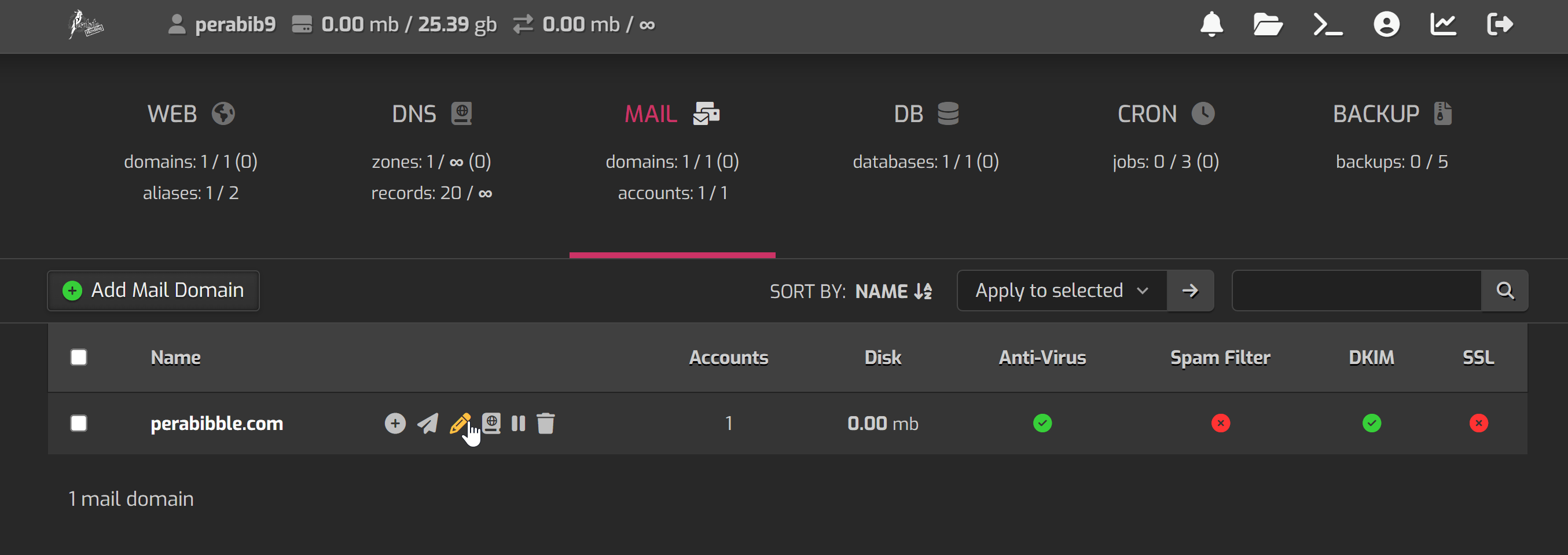Change sort order via NAME sorter

pyautogui.click(x=893, y=292)
